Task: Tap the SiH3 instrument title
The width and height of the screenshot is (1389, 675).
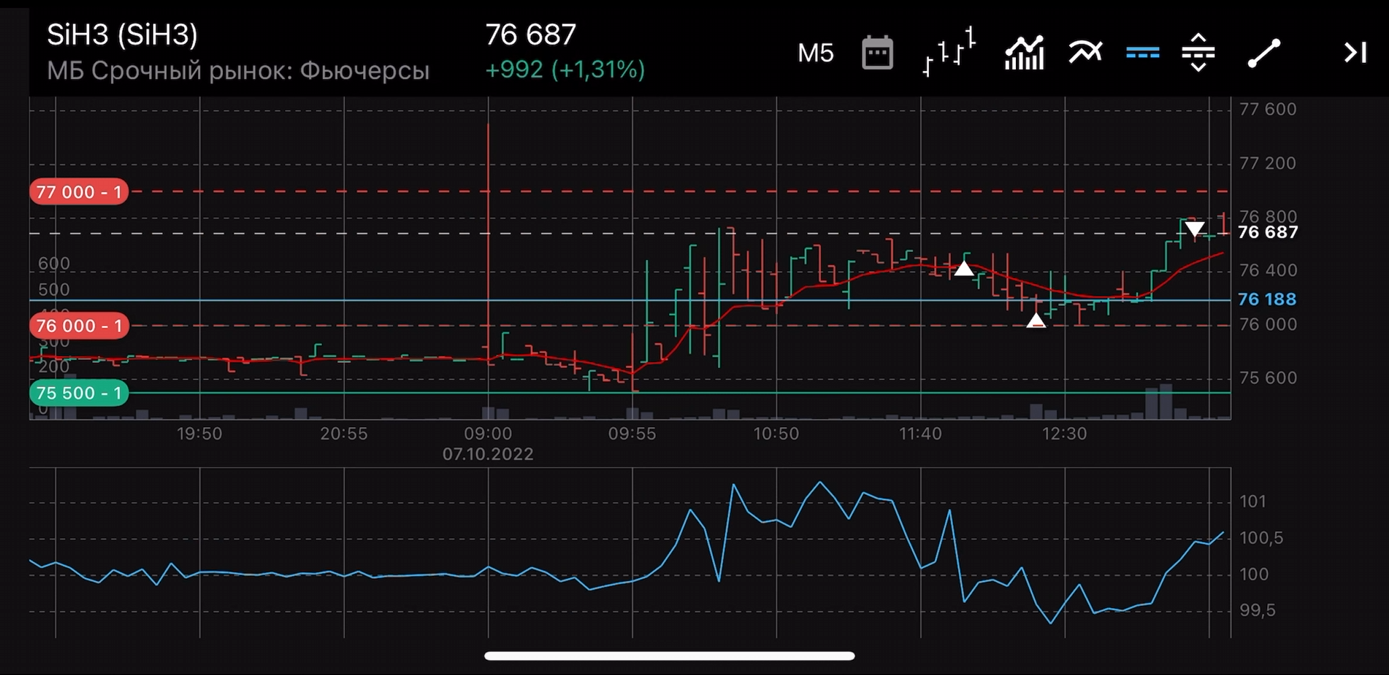Action: click(122, 35)
